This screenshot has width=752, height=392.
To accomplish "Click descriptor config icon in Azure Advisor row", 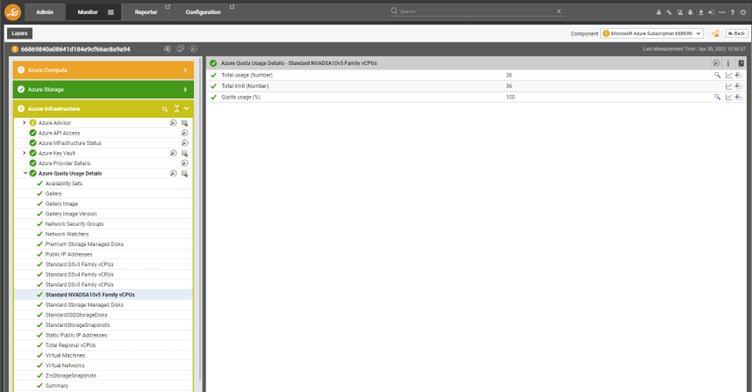I will (184, 123).
